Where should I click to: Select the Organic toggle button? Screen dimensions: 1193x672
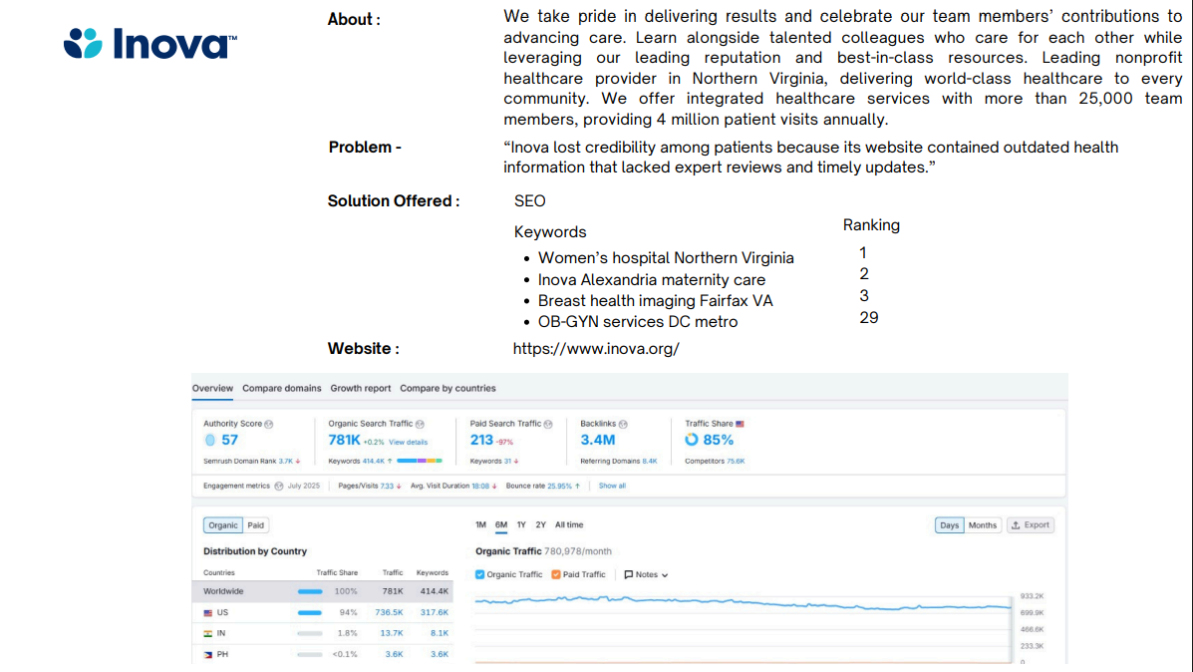coord(223,525)
